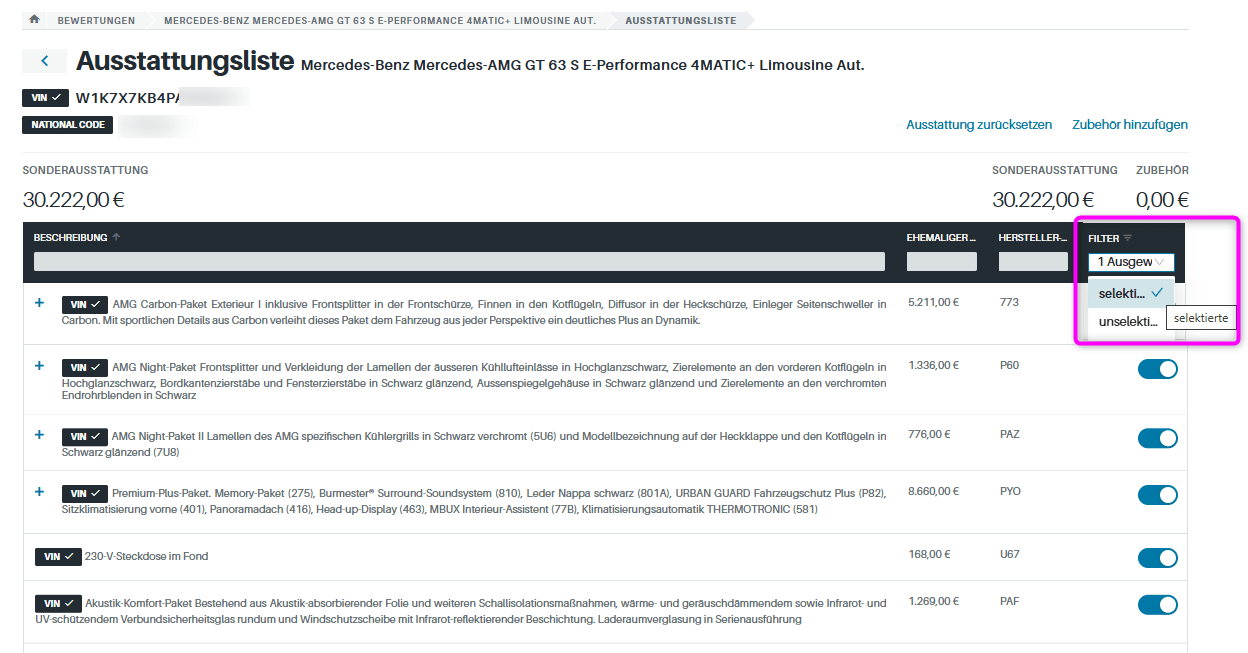1248x653 pixels.
Task: Click the Zubehör total '0,00 €'
Action: point(1162,200)
